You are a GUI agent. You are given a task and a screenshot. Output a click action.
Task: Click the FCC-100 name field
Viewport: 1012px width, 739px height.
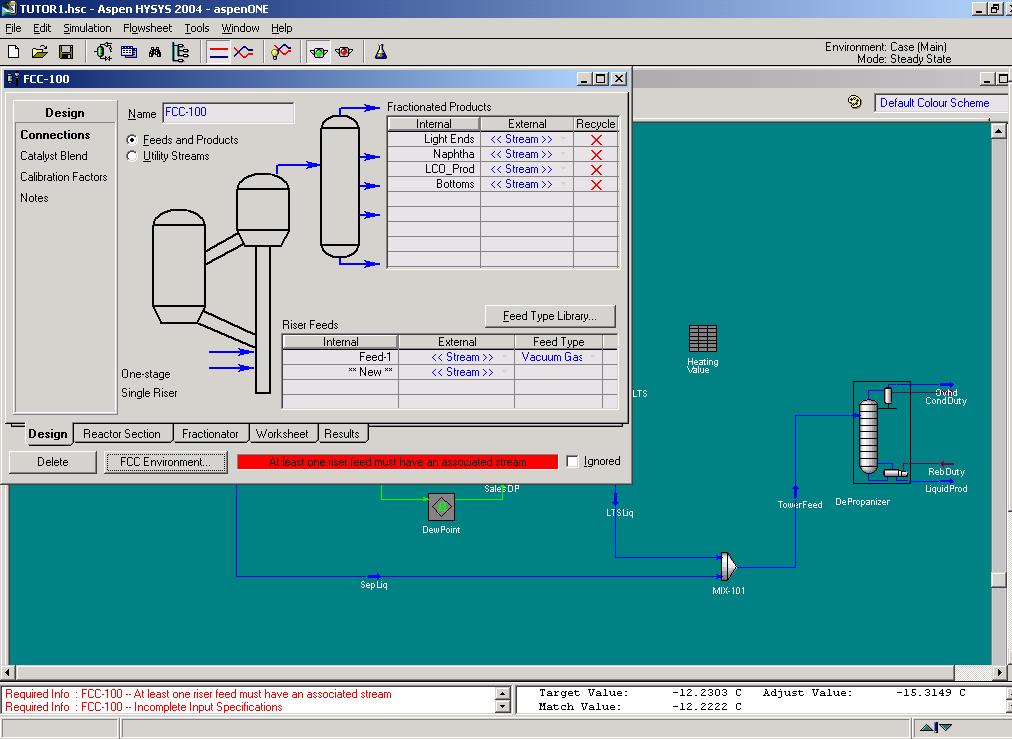[x=228, y=112]
